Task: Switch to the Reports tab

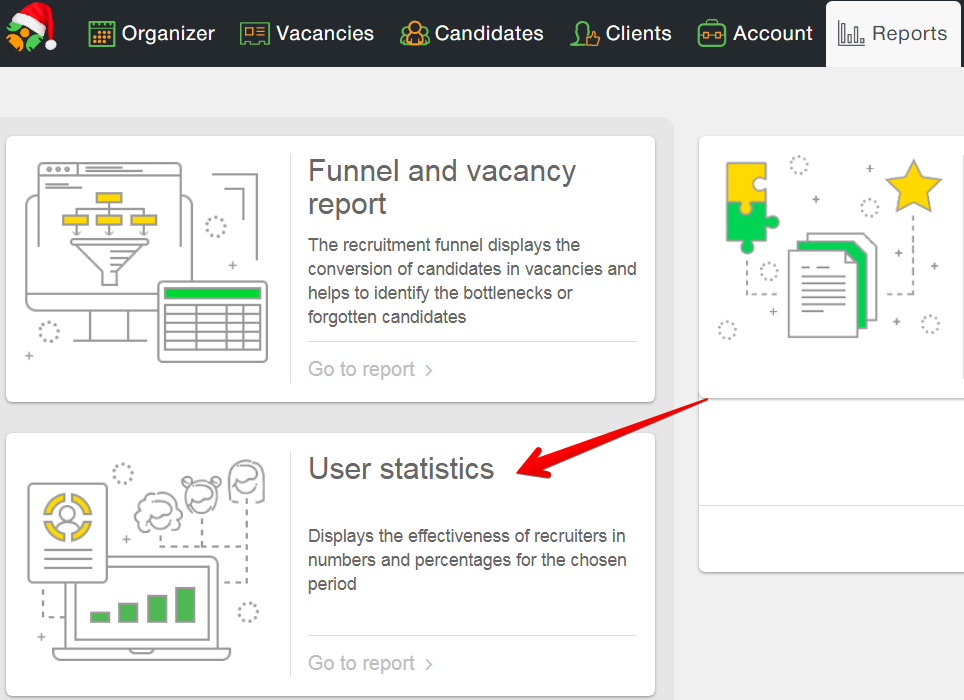Action: click(908, 34)
